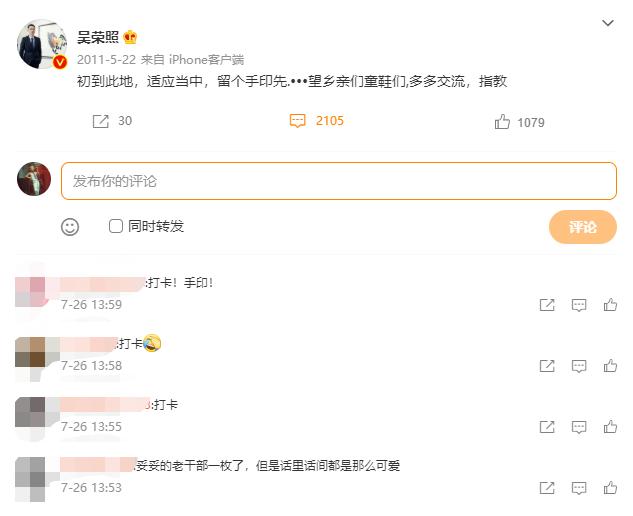Click the iPhone客户端 source link

pyautogui.click(x=205, y=60)
